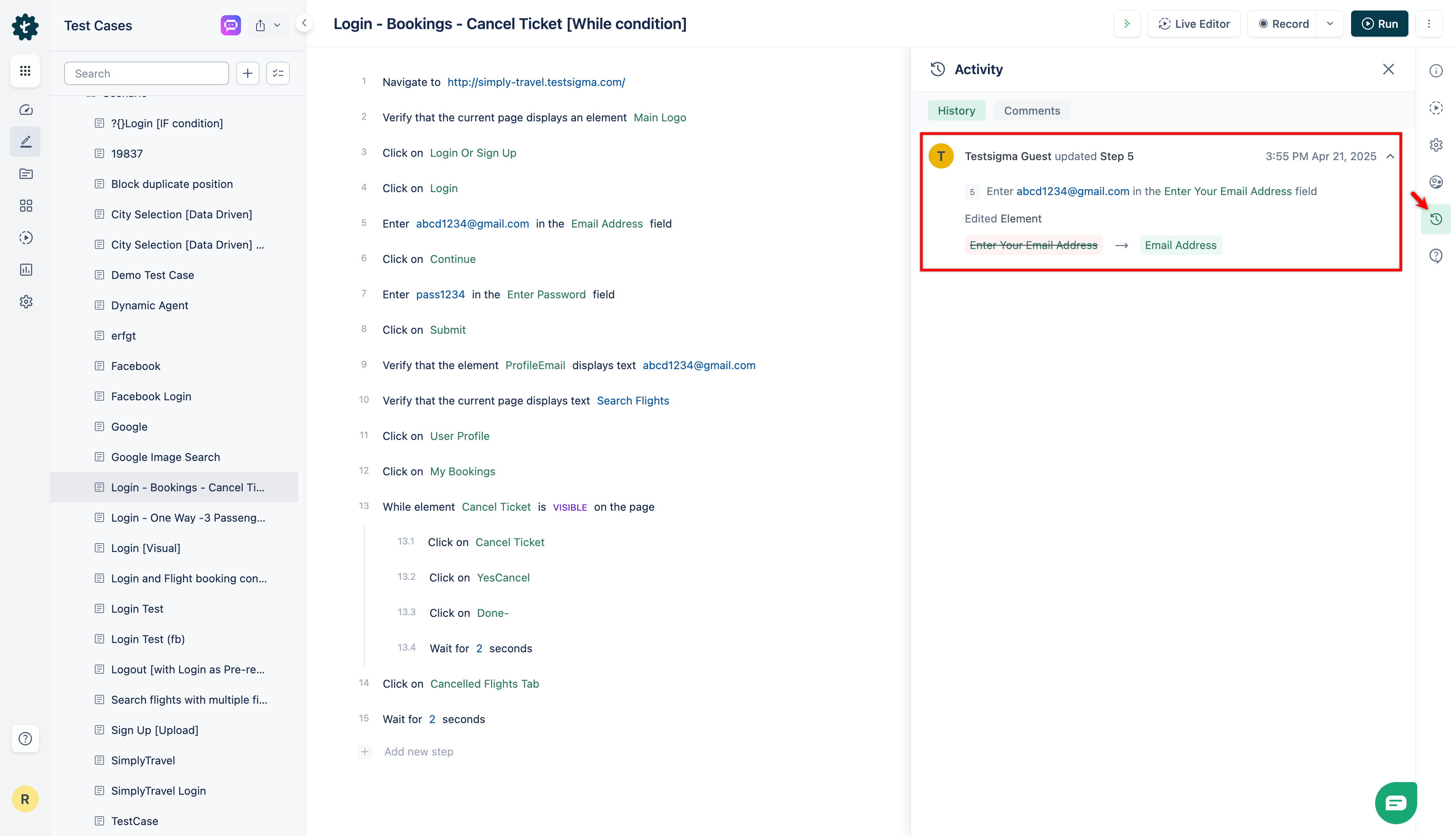Open the share icon next to Test Cases
Screen dimensions: 1456x836
coord(261,25)
